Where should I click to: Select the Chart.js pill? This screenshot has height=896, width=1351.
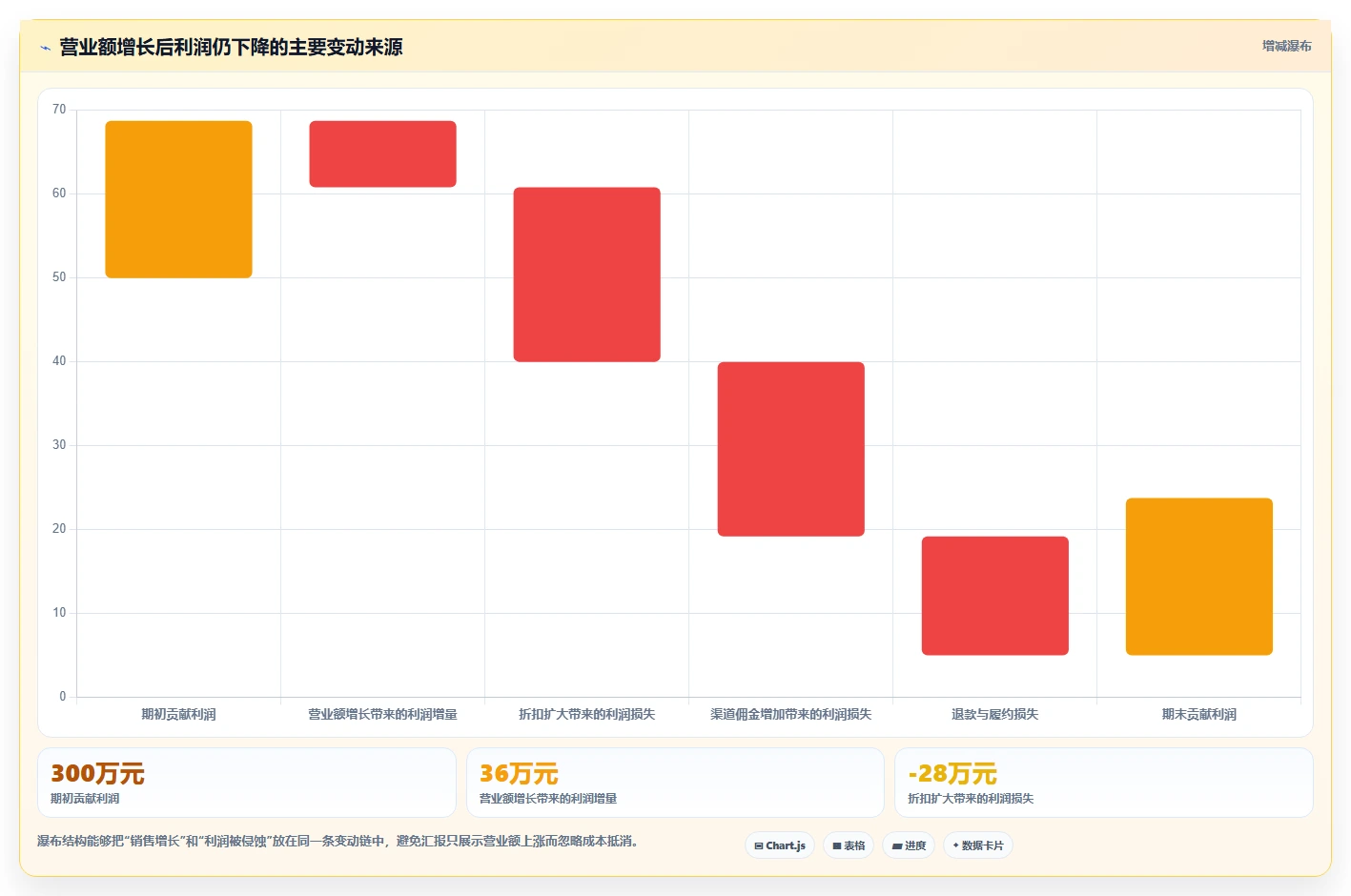[780, 845]
